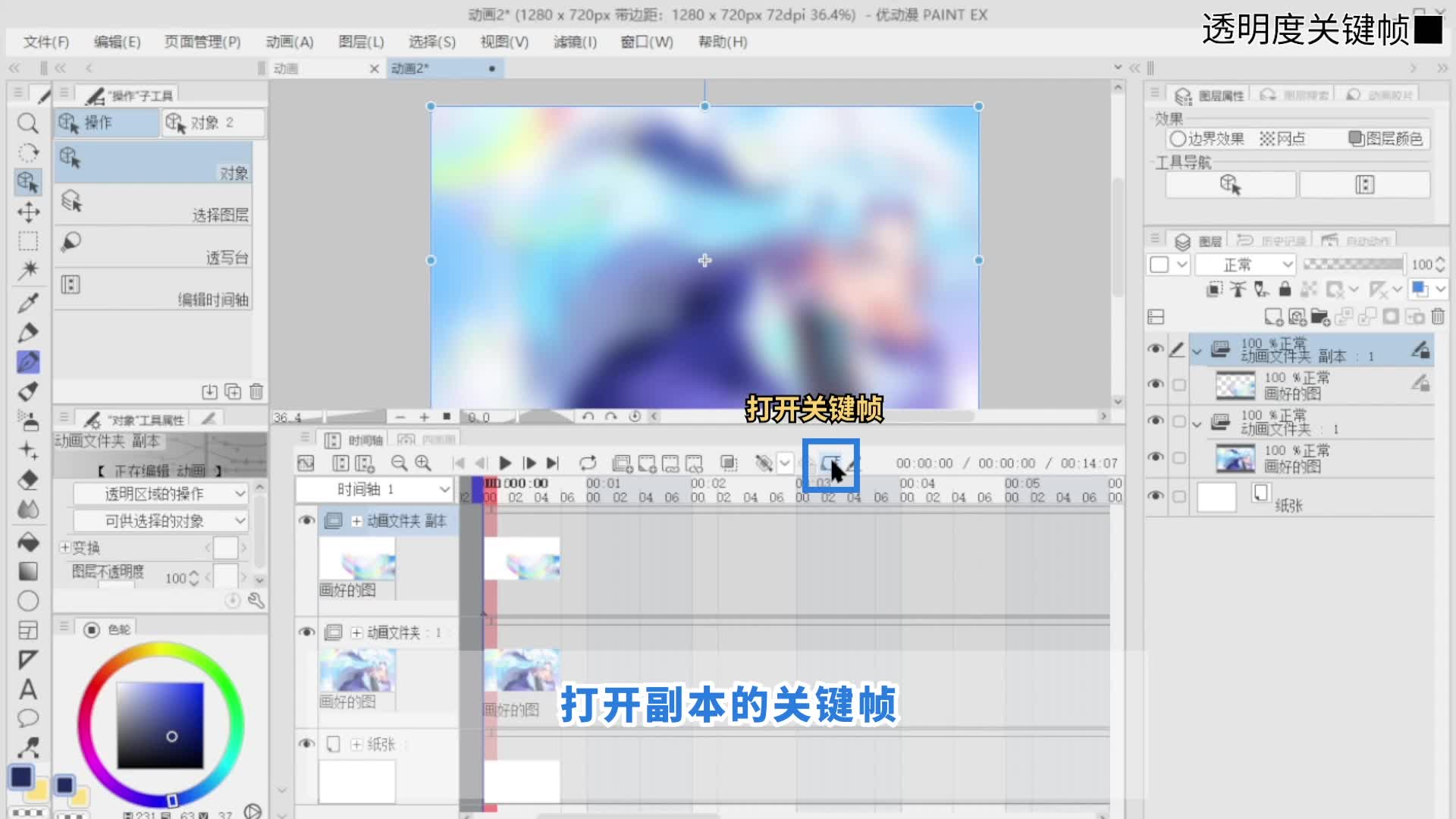Add a new animation cel in timeline
The width and height of the screenshot is (1456, 819).
coord(647,463)
